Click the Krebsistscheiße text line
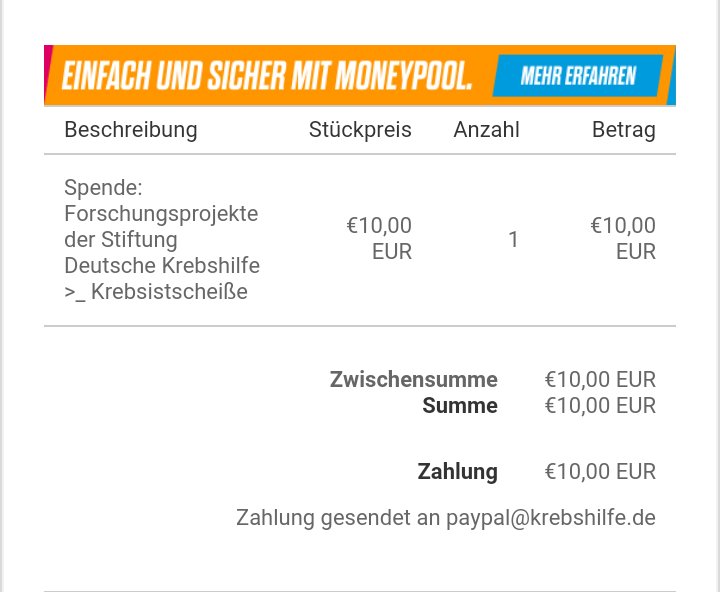The image size is (720, 592). click(156, 292)
